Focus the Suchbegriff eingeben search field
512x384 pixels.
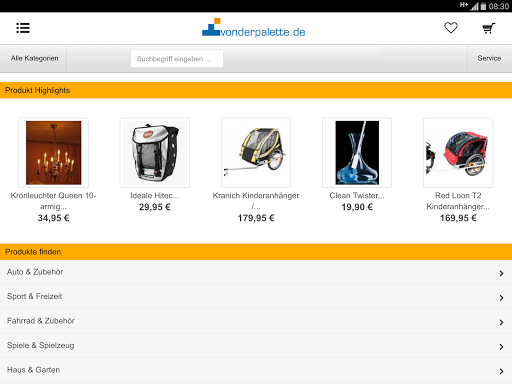[177, 59]
